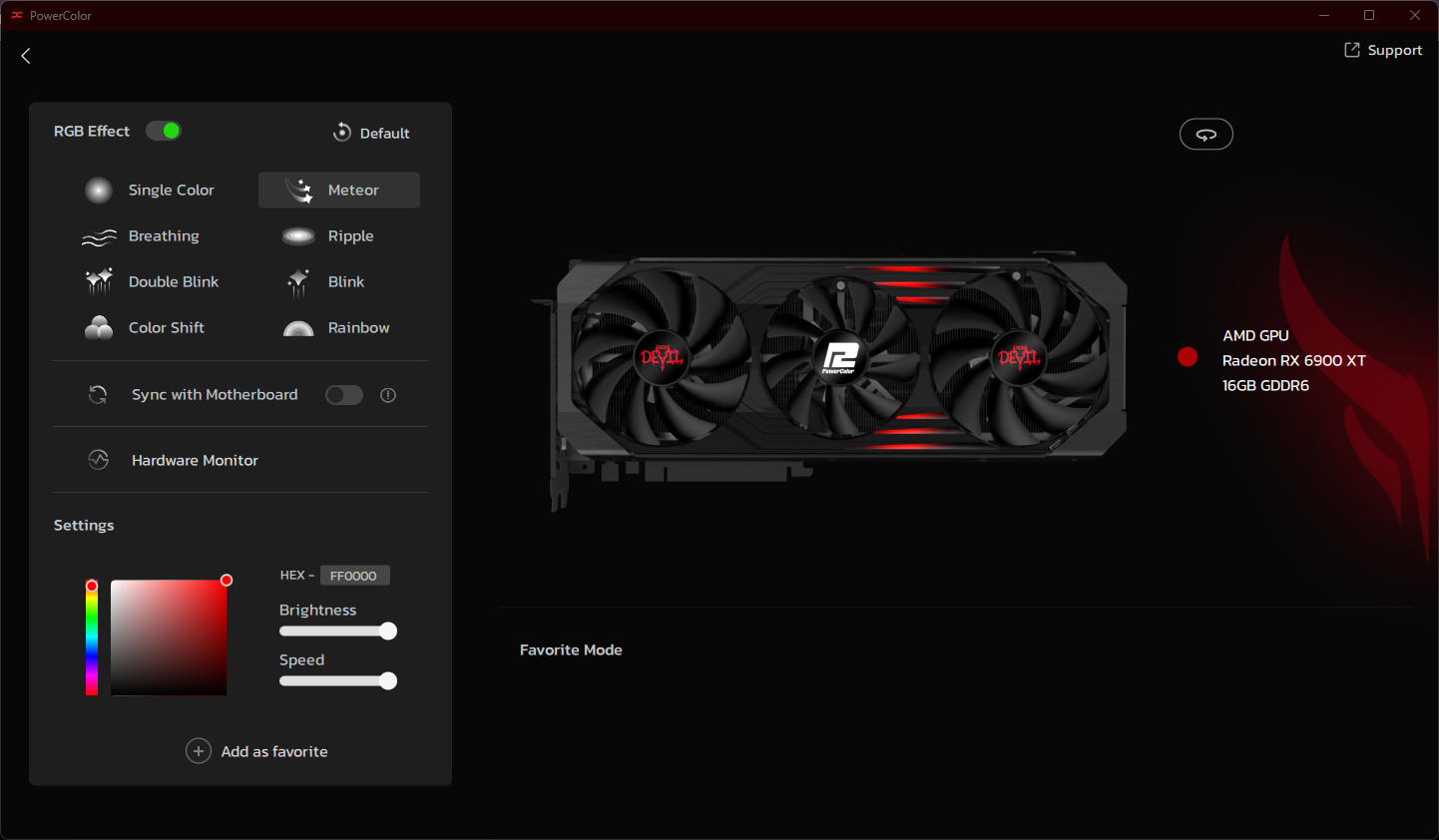Go back using the arrow icon
The width and height of the screenshot is (1439, 840).
click(26, 56)
